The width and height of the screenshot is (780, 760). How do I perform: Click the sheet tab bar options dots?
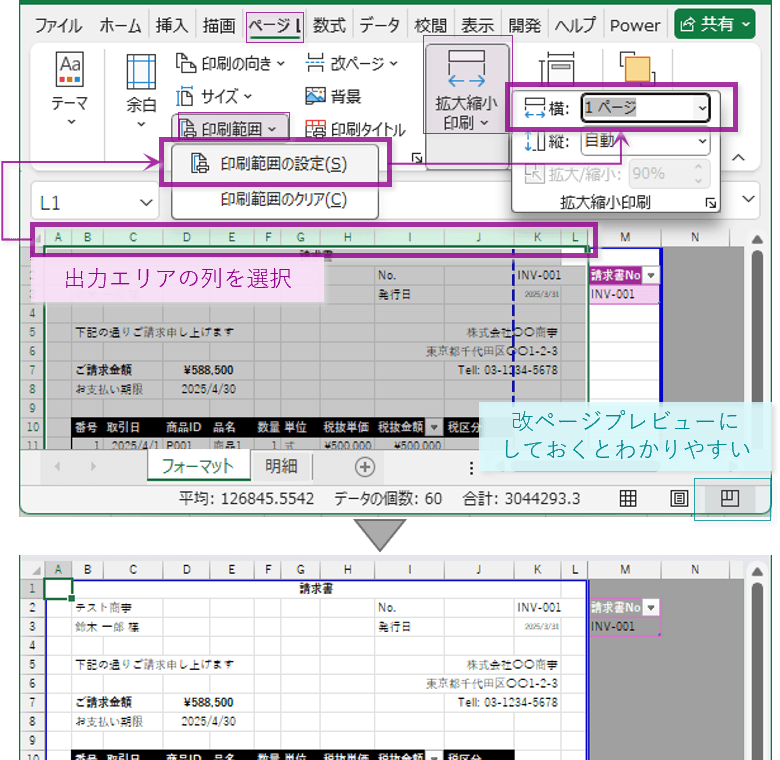471,468
